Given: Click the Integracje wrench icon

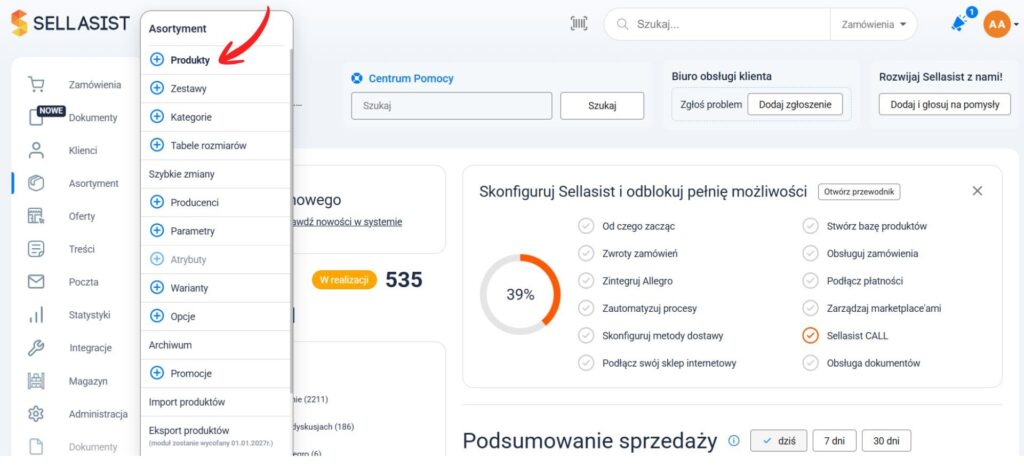Looking at the screenshot, I should (36, 348).
